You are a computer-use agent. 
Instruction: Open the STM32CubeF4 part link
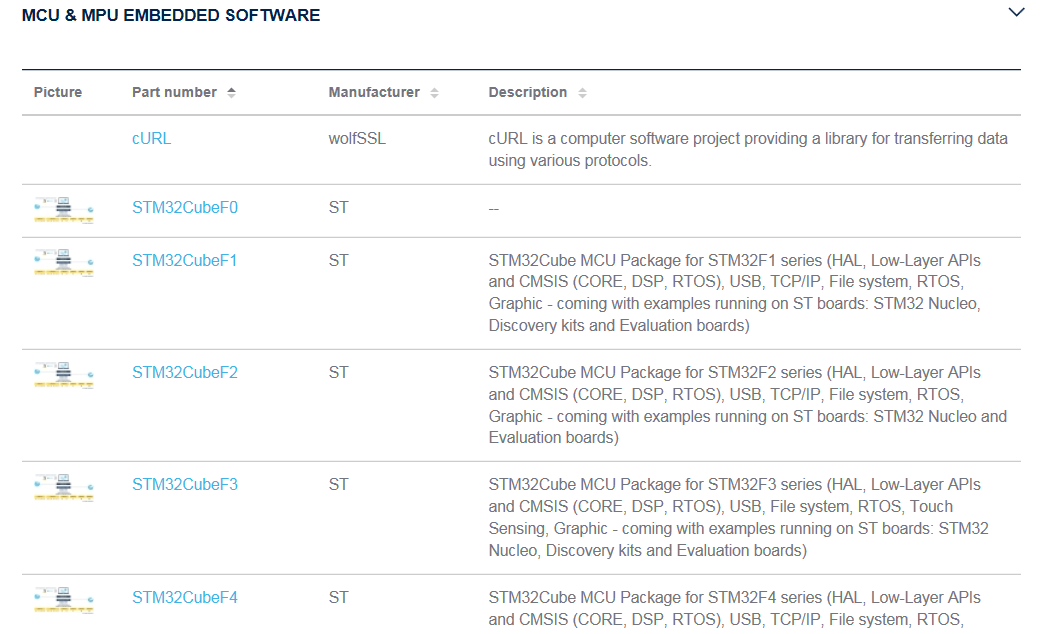[x=185, y=597]
